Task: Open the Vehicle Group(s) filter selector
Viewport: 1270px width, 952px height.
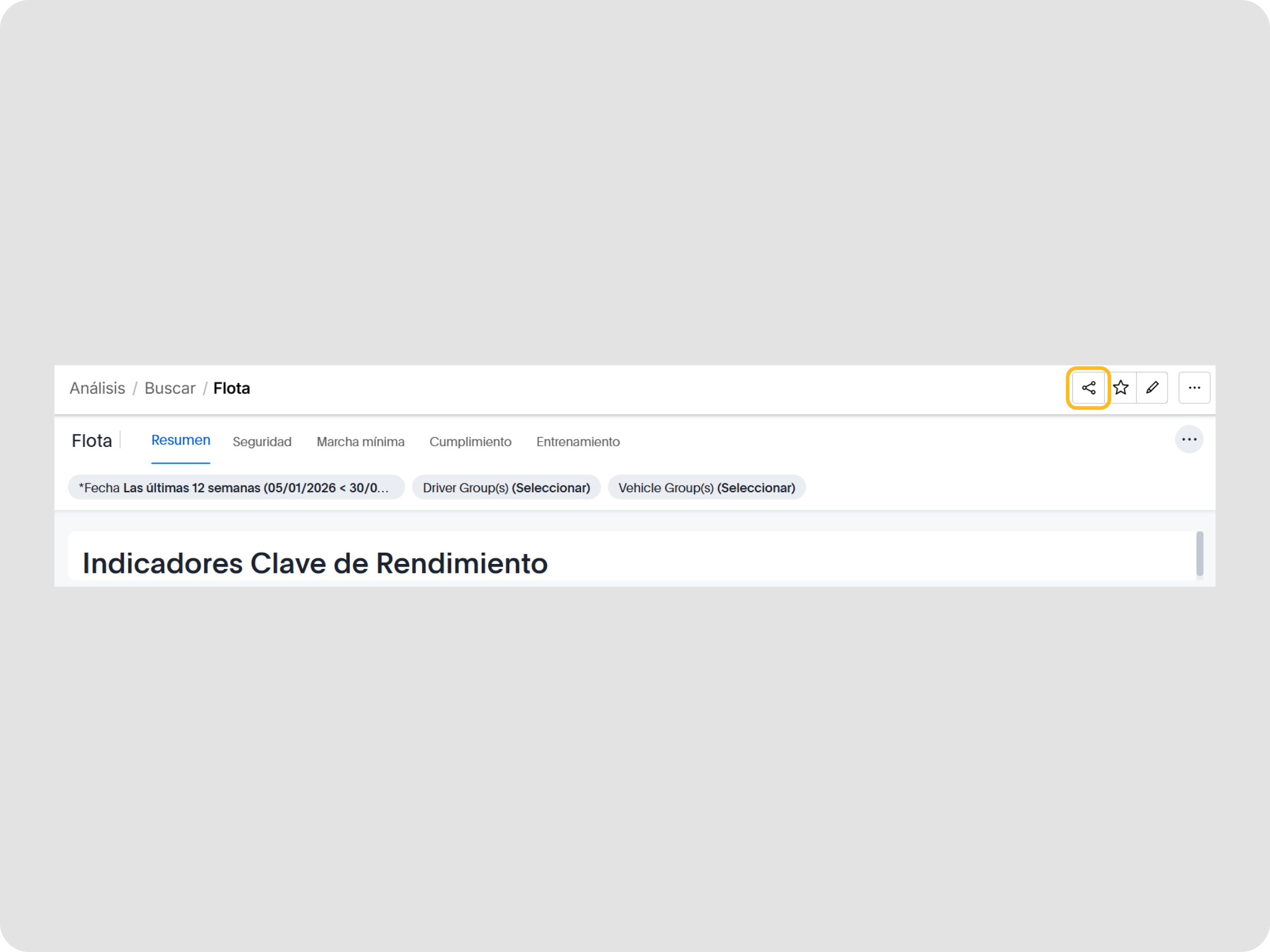Action: [706, 488]
